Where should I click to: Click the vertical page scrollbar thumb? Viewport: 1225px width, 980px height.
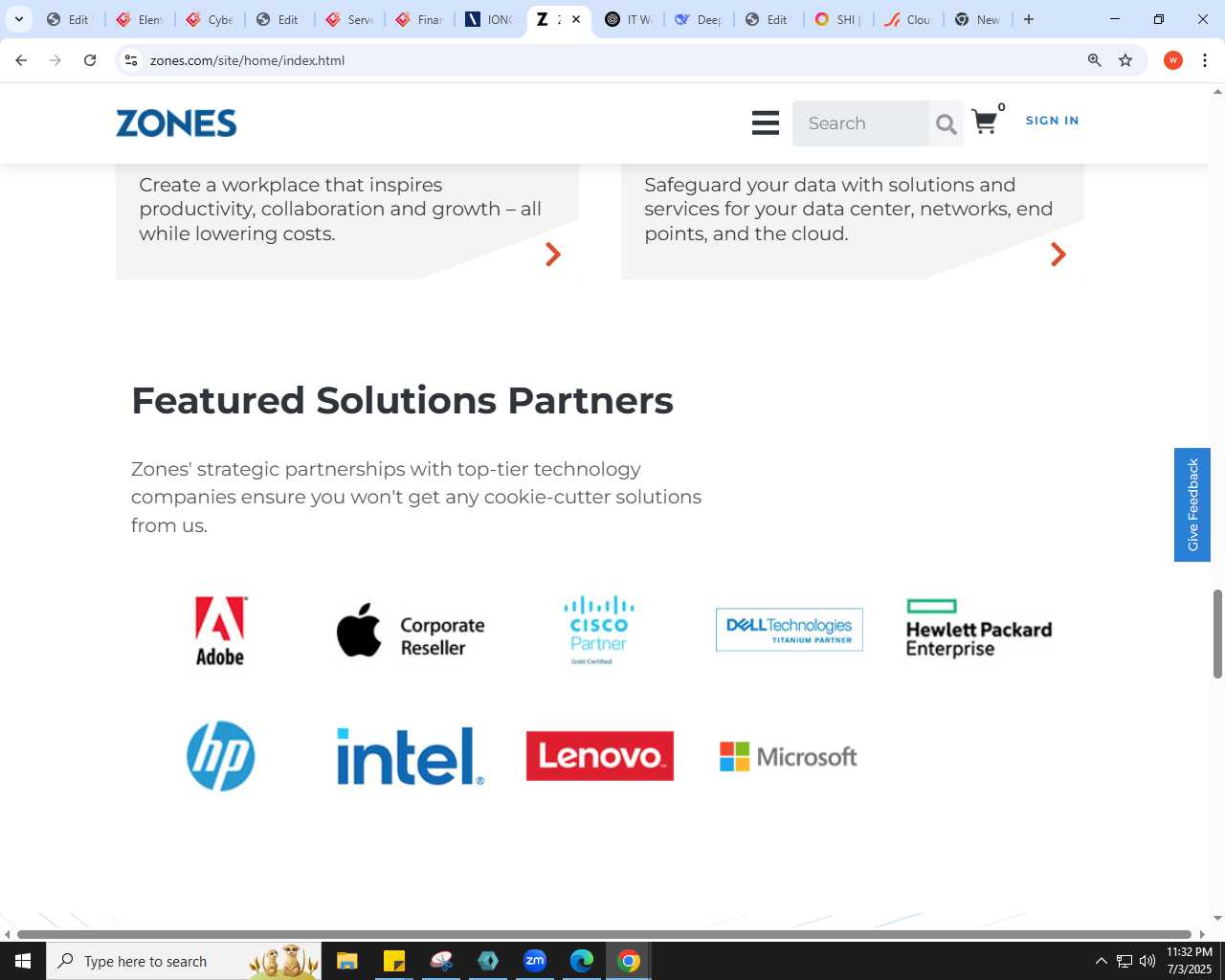tap(1217, 634)
